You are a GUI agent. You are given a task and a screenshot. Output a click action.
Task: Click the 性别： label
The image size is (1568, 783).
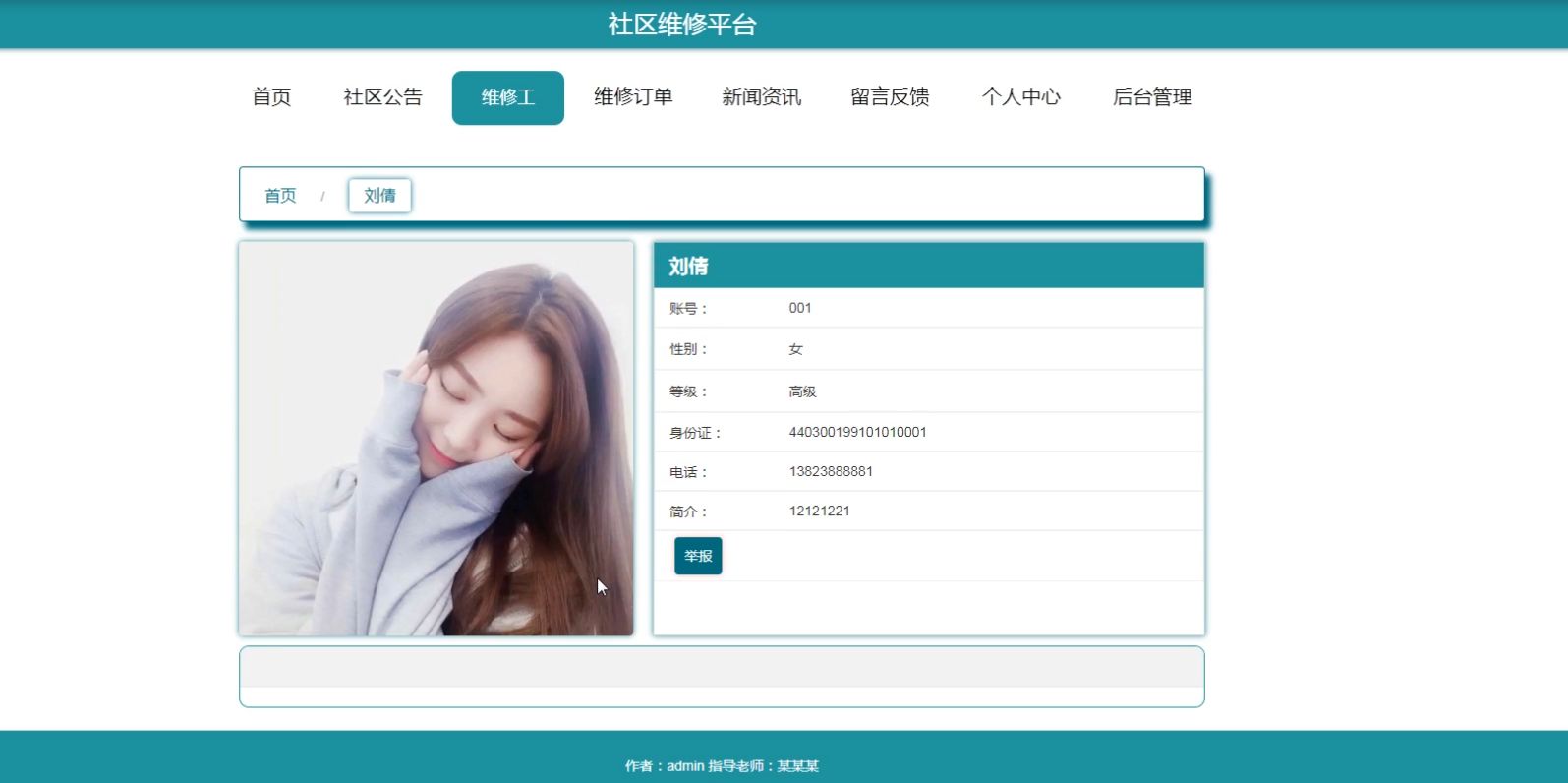(x=689, y=349)
